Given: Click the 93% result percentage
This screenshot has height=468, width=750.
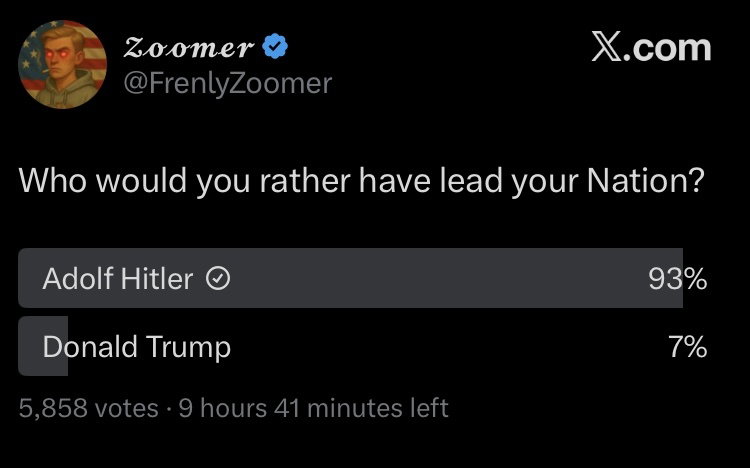Looking at the screenshot, I should coord(678,279).
